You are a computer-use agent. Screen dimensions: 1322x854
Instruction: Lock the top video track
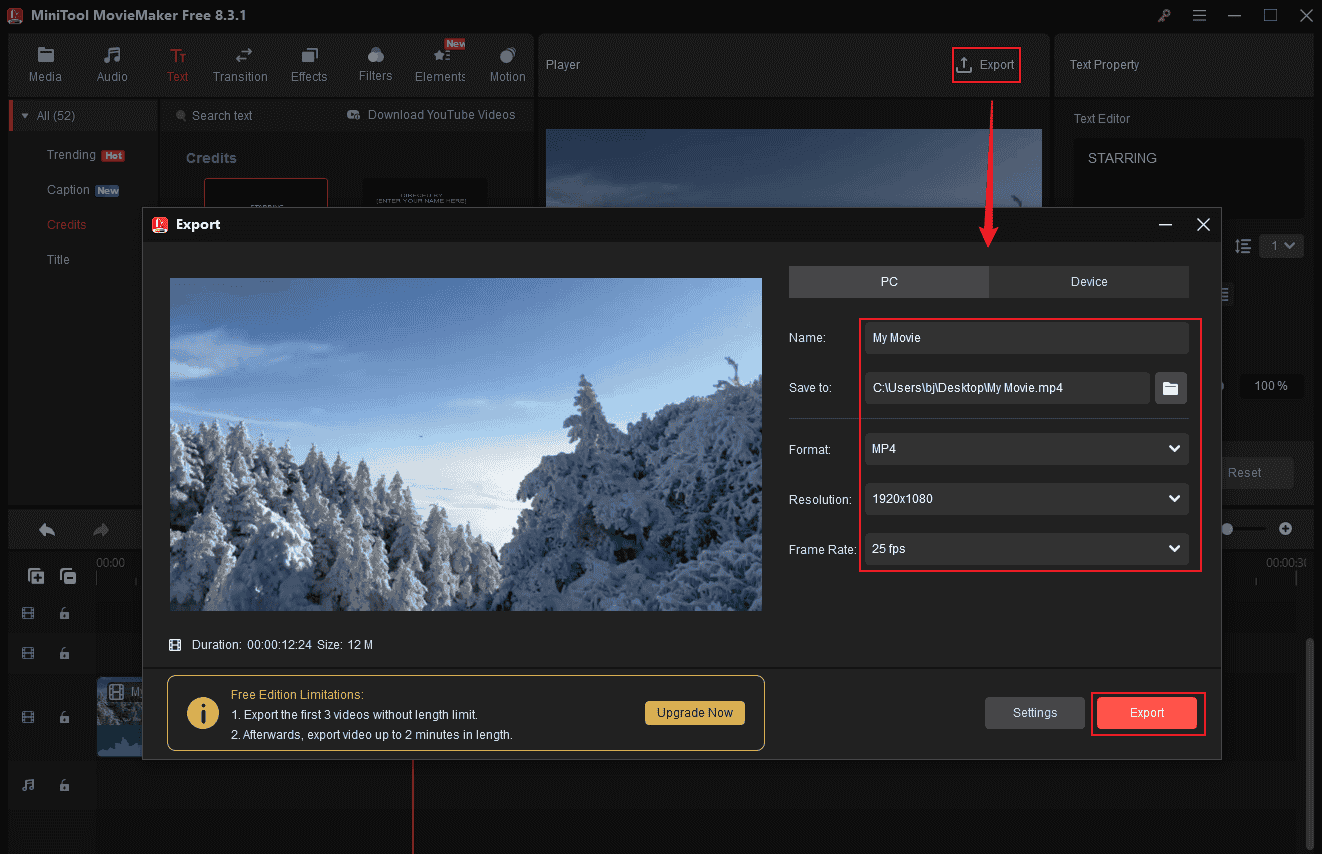click(x=65, y=613)
